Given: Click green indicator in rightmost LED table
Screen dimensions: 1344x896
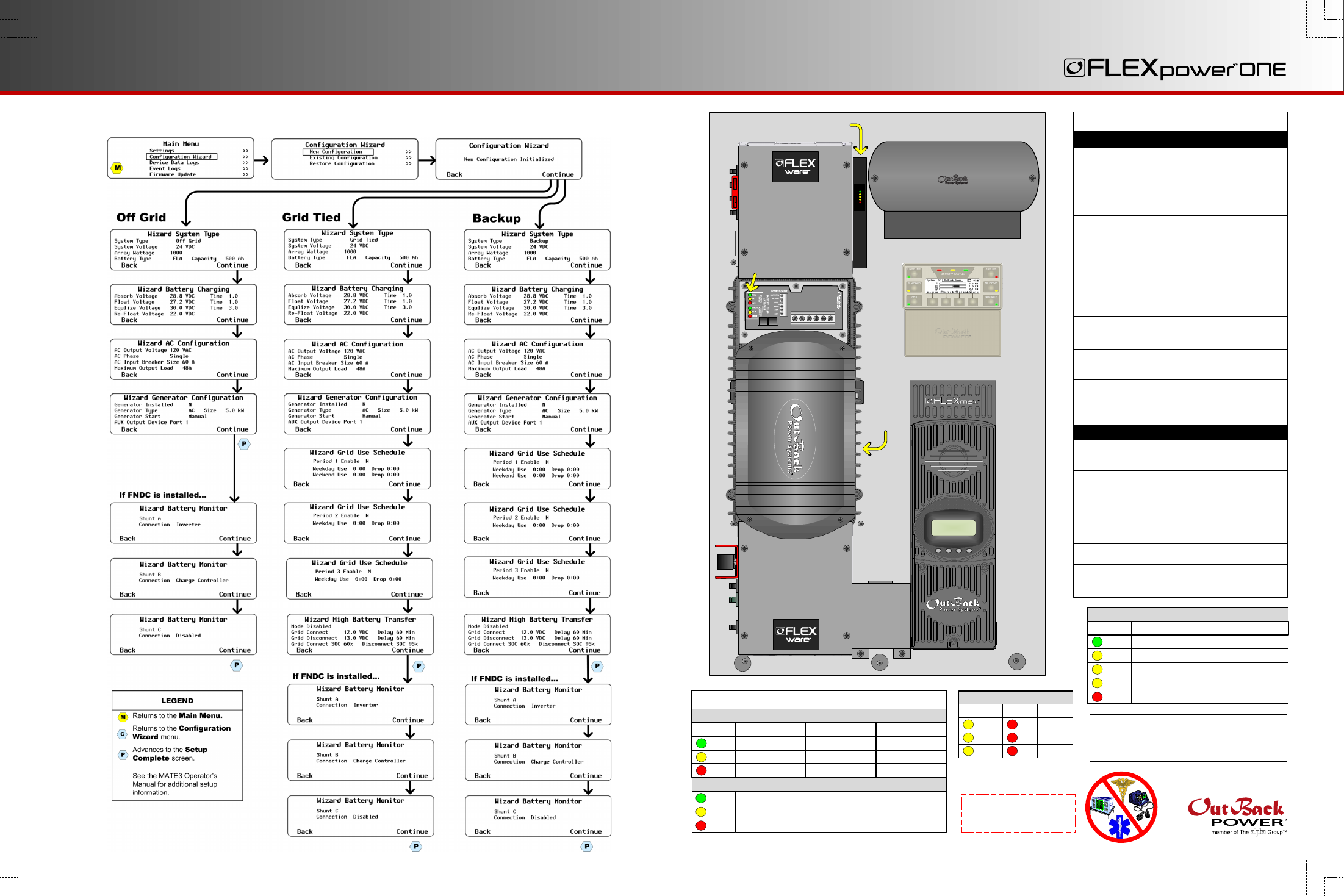Looking at the screenshot, I should click(1097, 642).
